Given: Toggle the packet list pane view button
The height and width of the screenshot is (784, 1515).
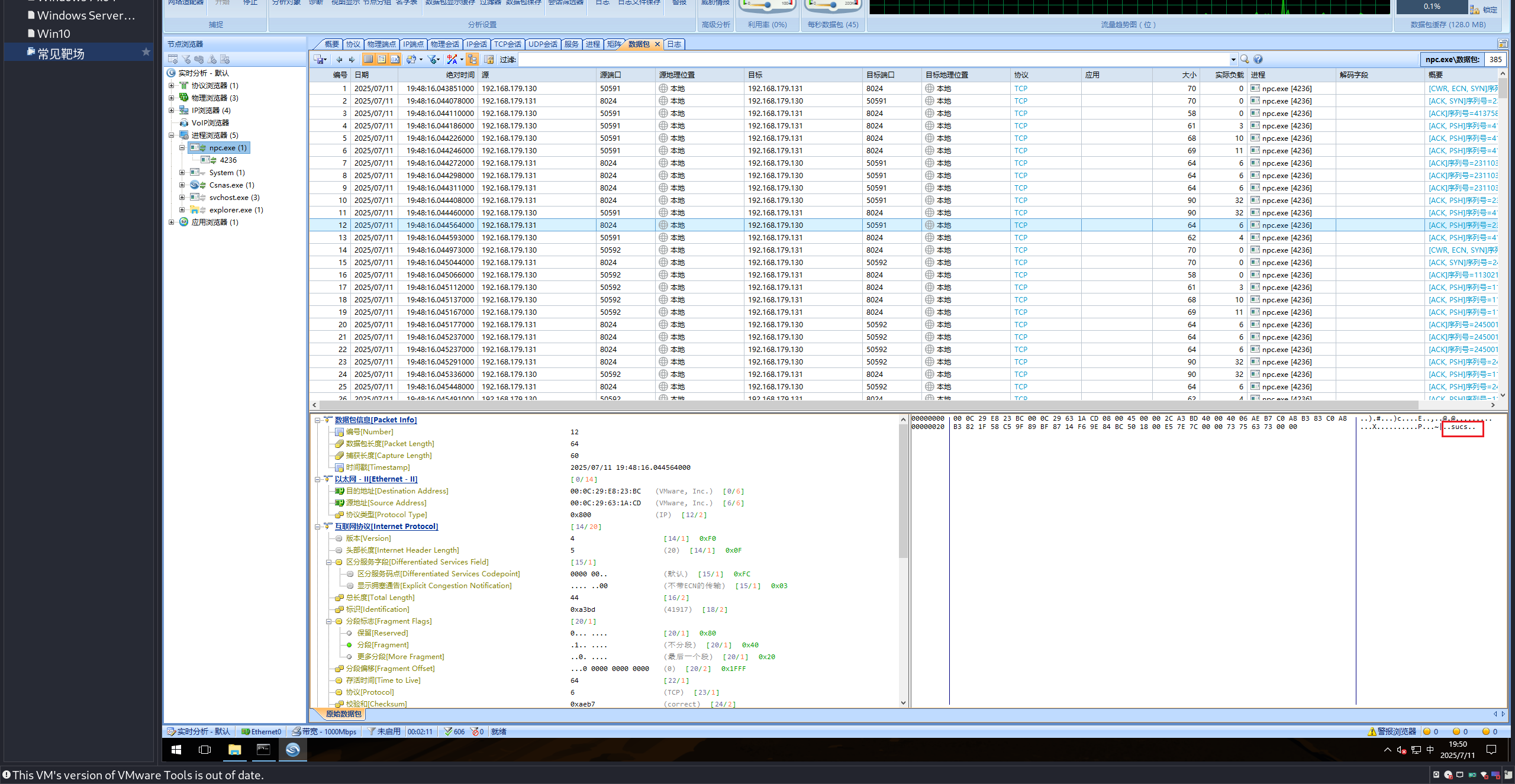Looking at the screenshot, I should 368,59.
